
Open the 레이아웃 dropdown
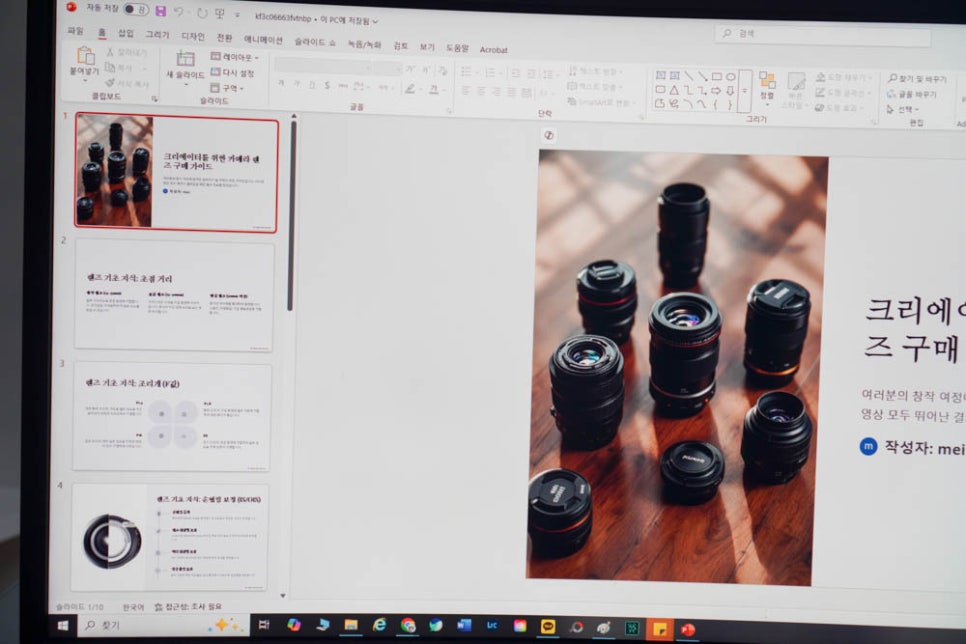click(235, 57)
